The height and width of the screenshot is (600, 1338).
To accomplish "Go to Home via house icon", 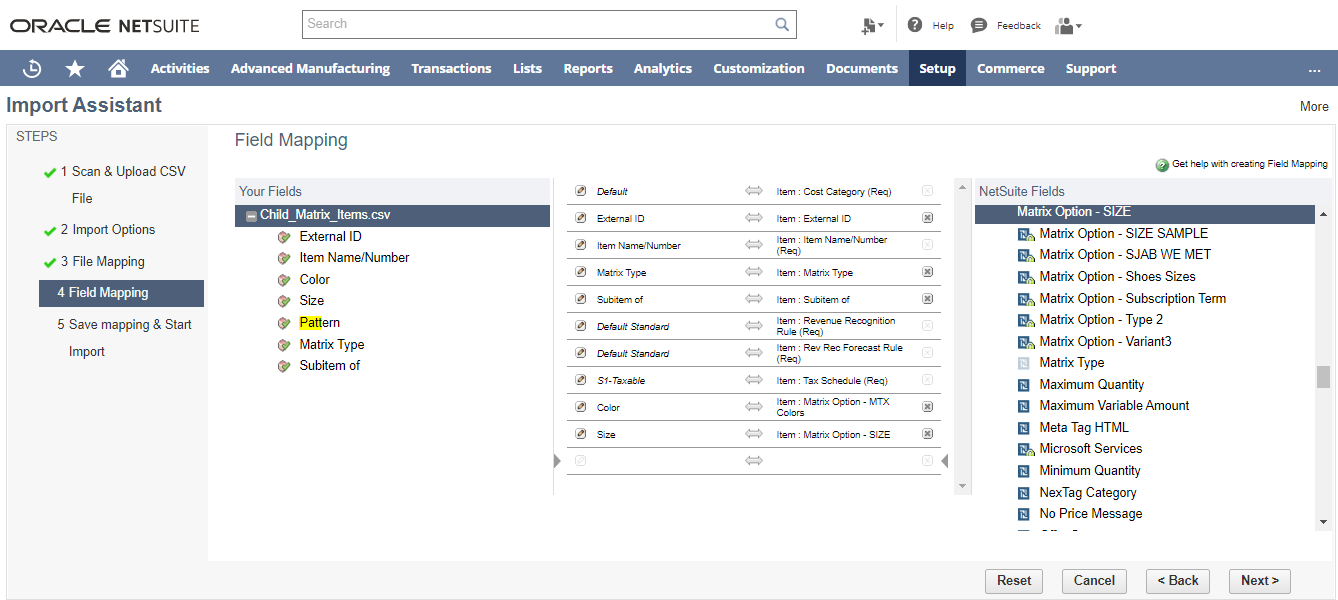I will pos(118,68).
